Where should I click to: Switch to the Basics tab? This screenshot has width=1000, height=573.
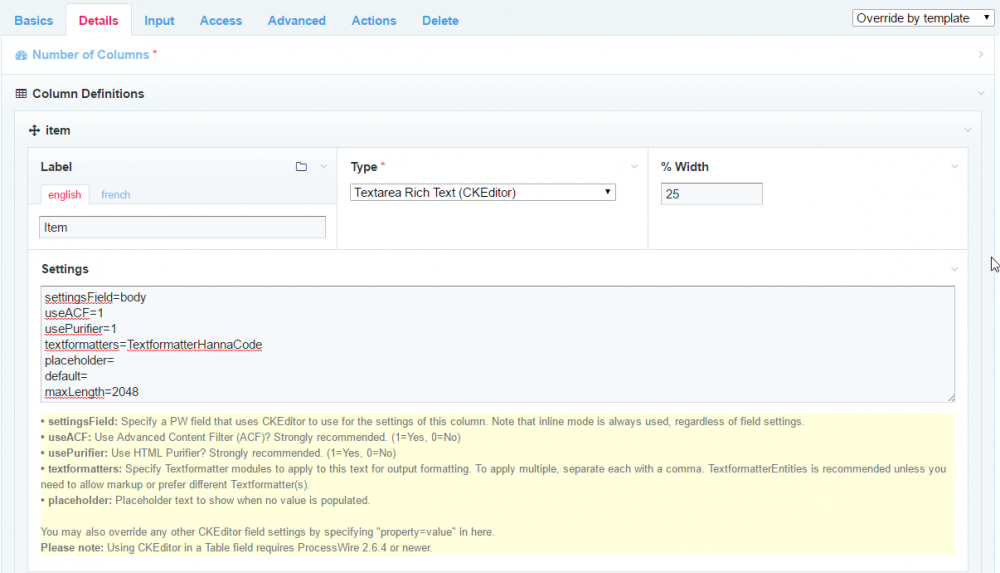coord(34,20)
